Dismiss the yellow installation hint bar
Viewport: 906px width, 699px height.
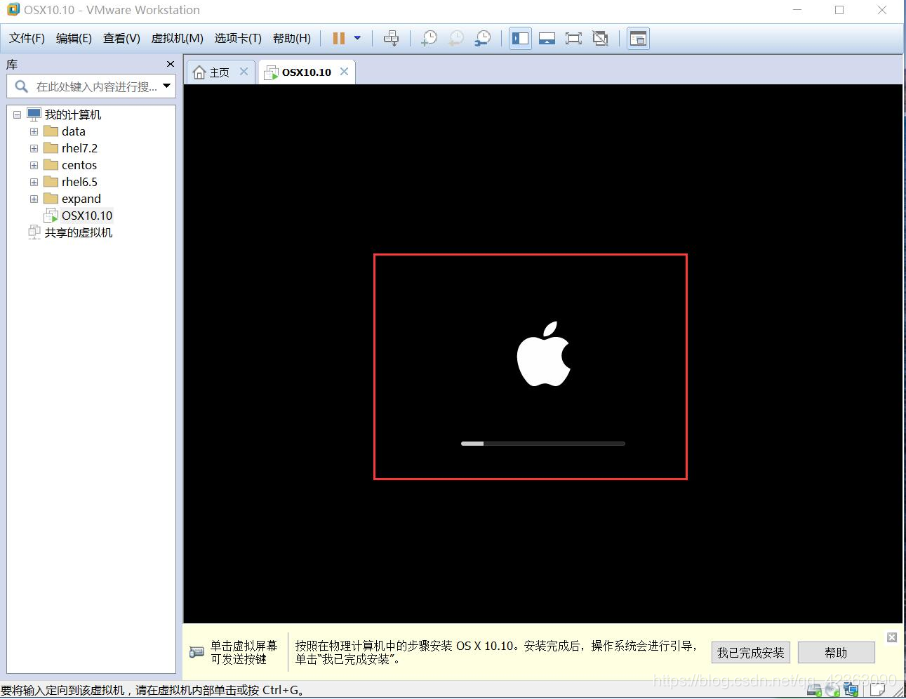(x=892, y=637)
